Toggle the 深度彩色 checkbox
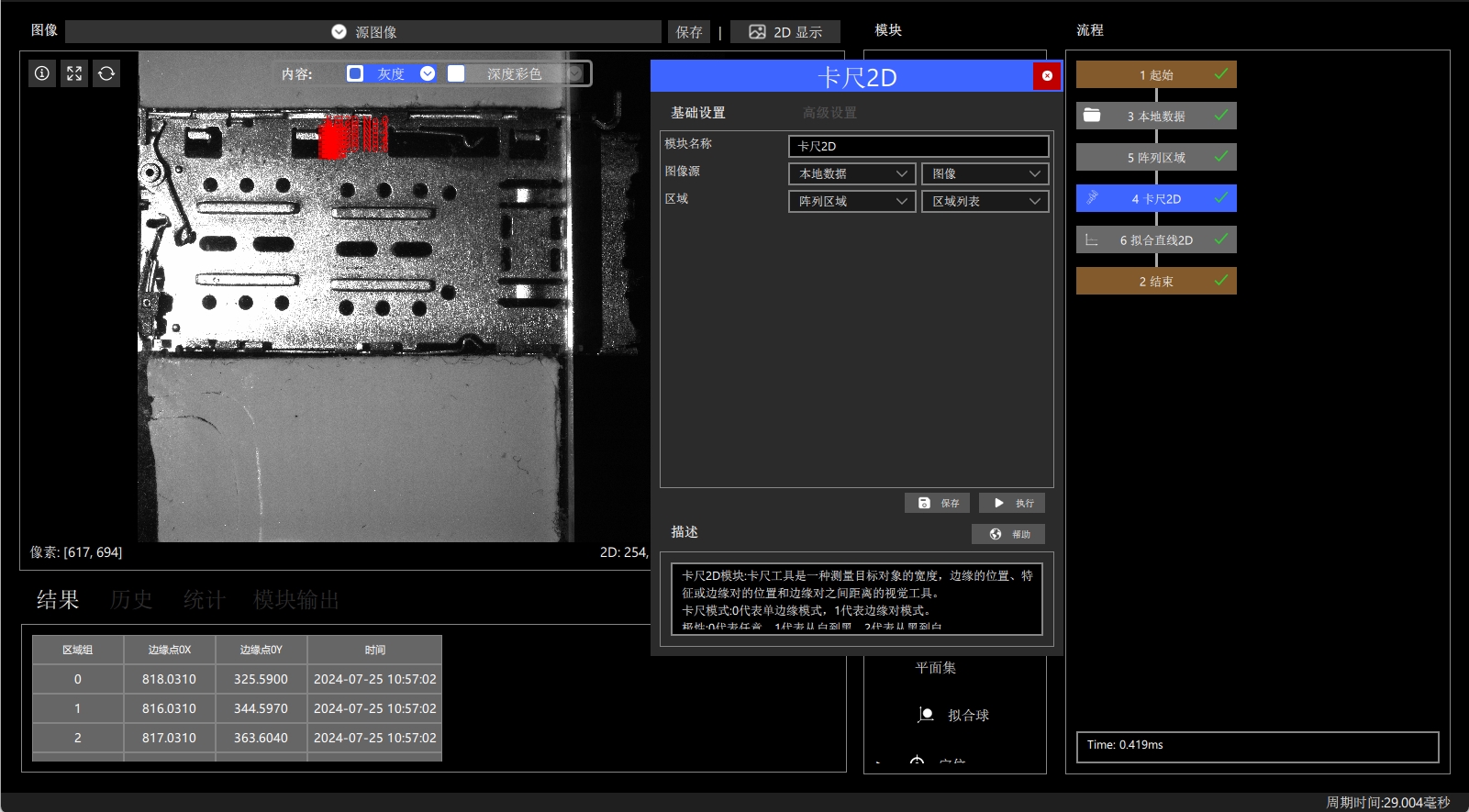Image resolution: width=1469 pixels, height=812 pixels. (x=456, y=73)
